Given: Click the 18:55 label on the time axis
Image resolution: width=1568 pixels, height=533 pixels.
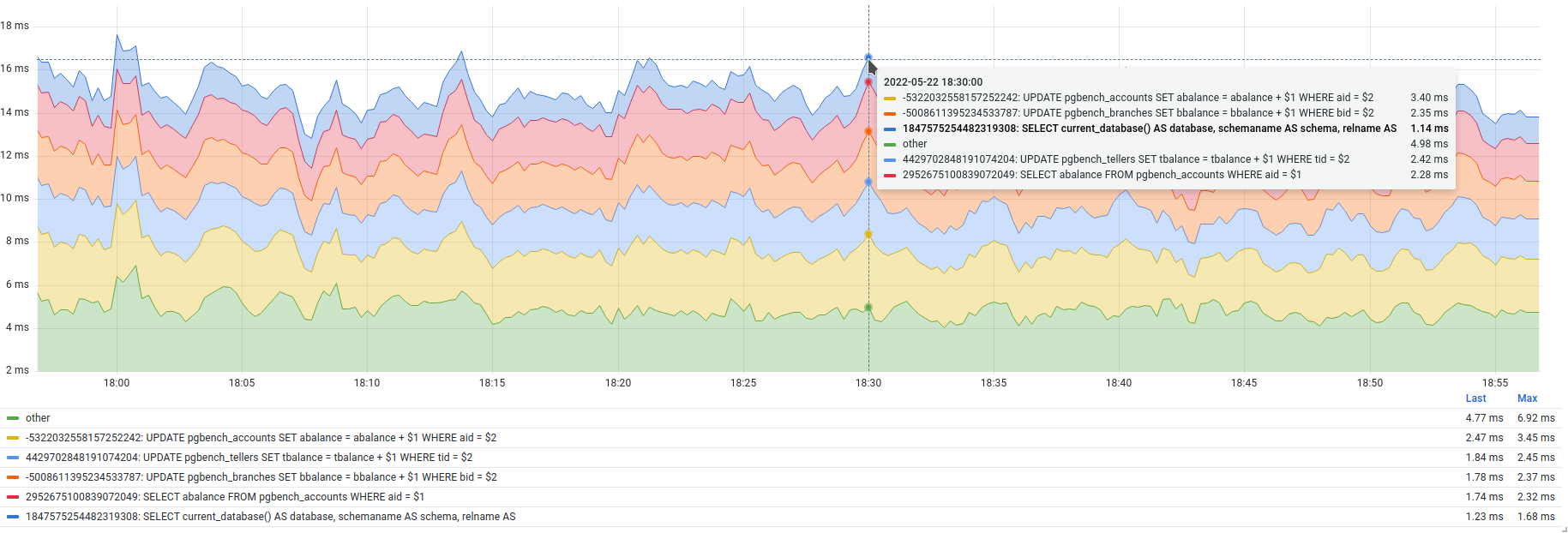Looking at the screenshot, I should point(1495,383).
